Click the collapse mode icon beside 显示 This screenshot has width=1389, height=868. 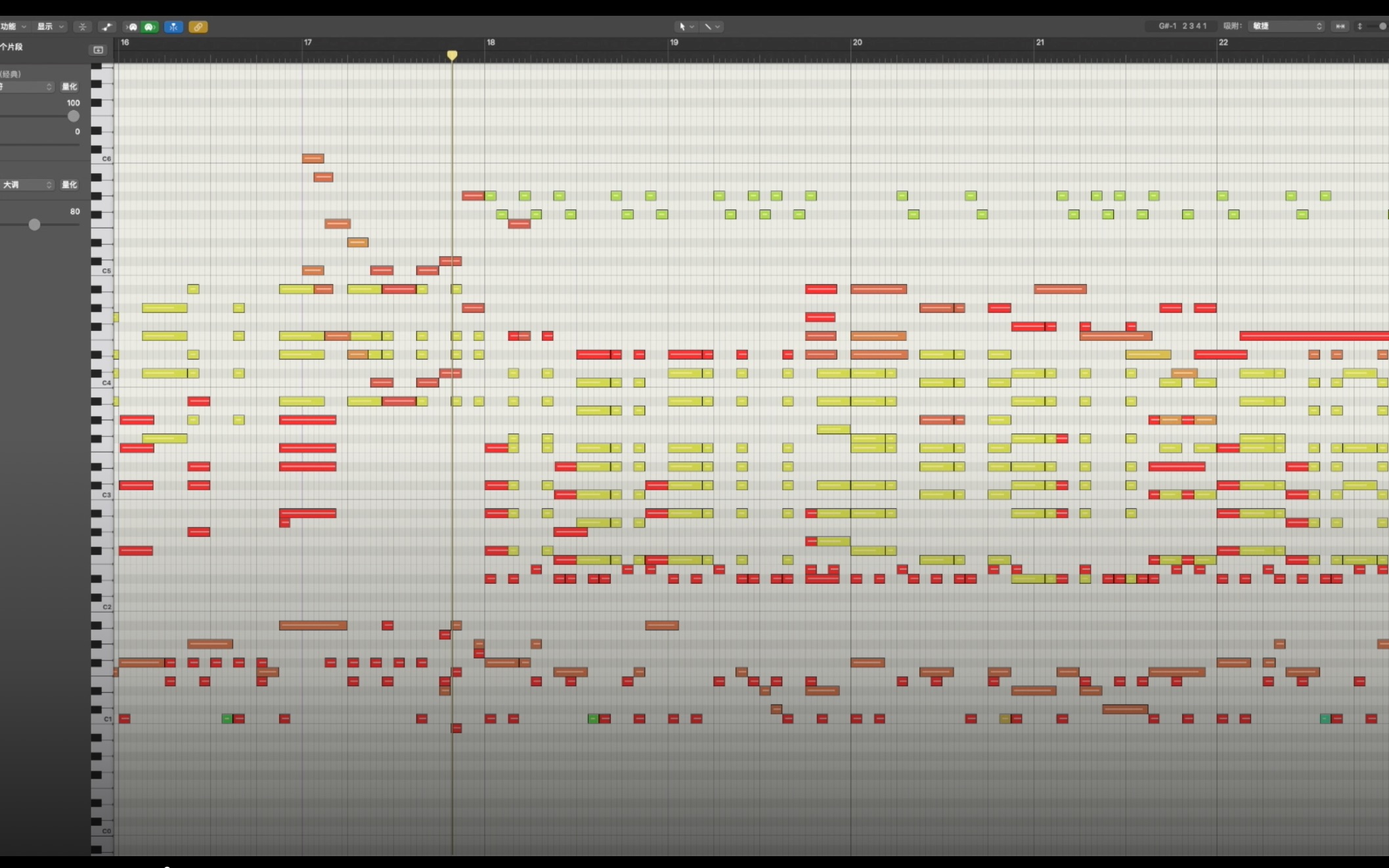[x=82, y=27]
